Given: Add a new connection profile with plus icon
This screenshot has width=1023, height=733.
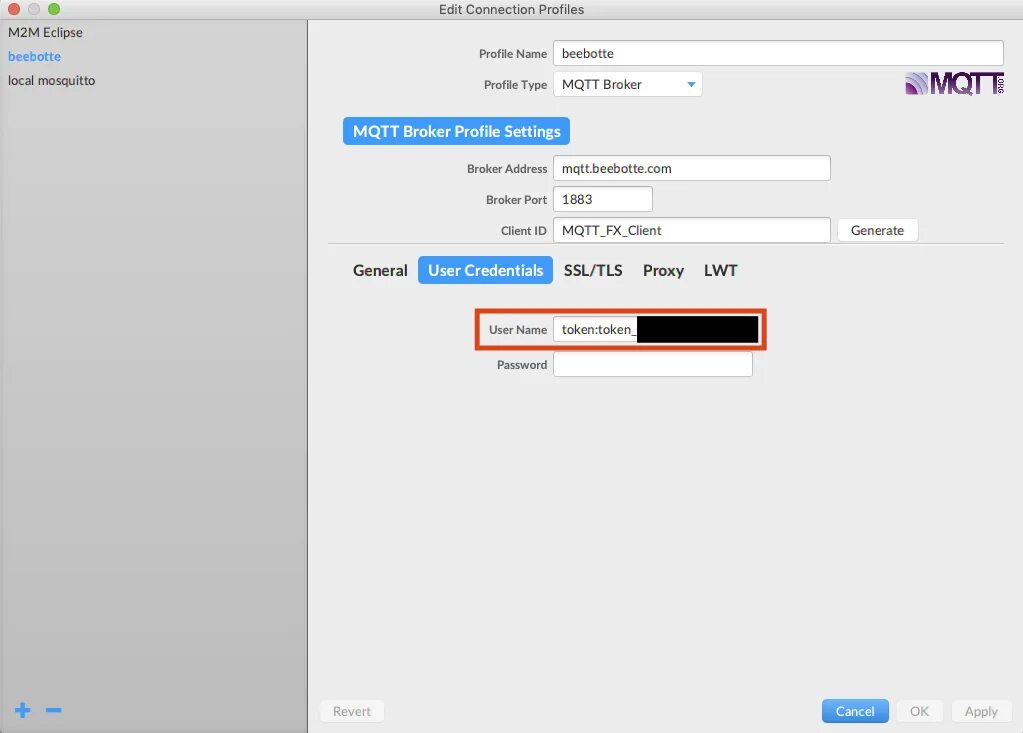Looking at the screenshot, I should coord(23,710).
